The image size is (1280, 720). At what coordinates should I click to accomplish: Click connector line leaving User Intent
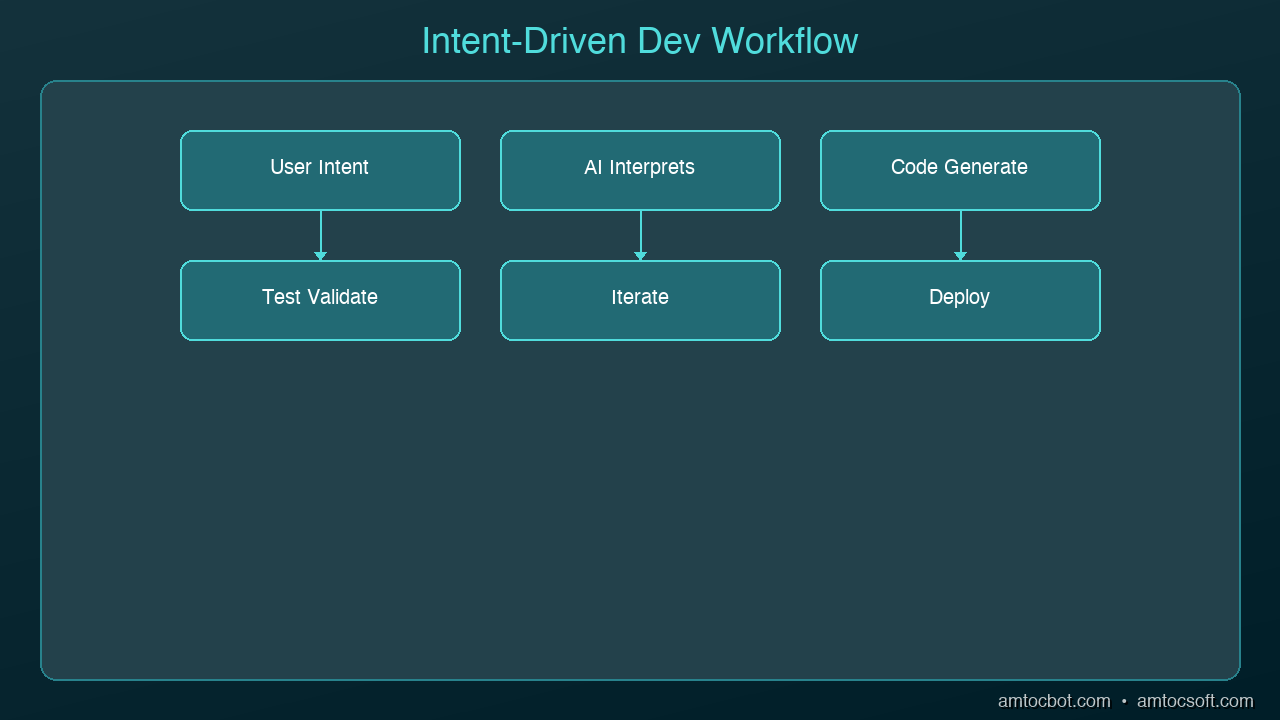(320, 231)
